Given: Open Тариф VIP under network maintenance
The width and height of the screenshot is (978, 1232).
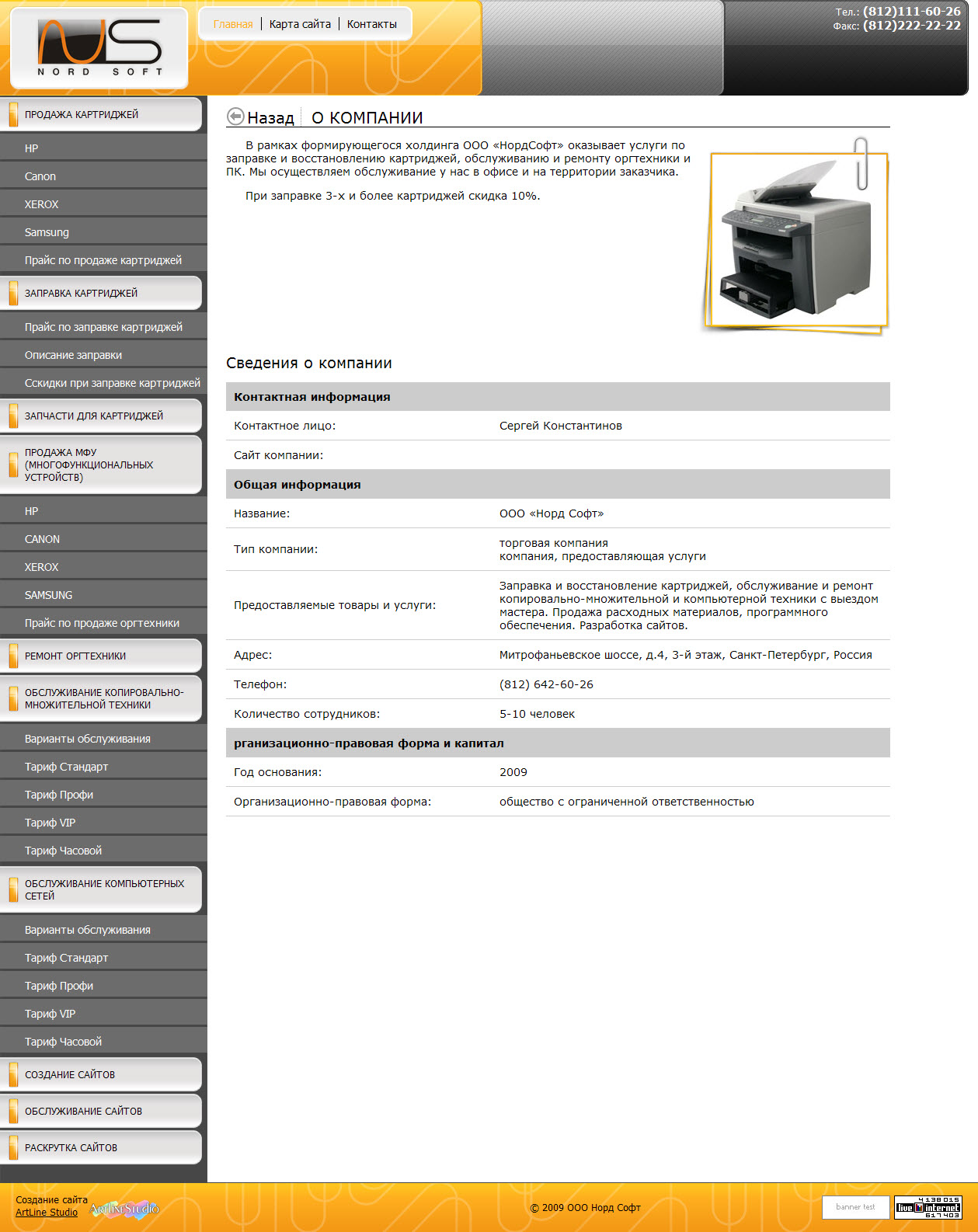Looking at the screenshot, I should click(x=103, y=1014).
